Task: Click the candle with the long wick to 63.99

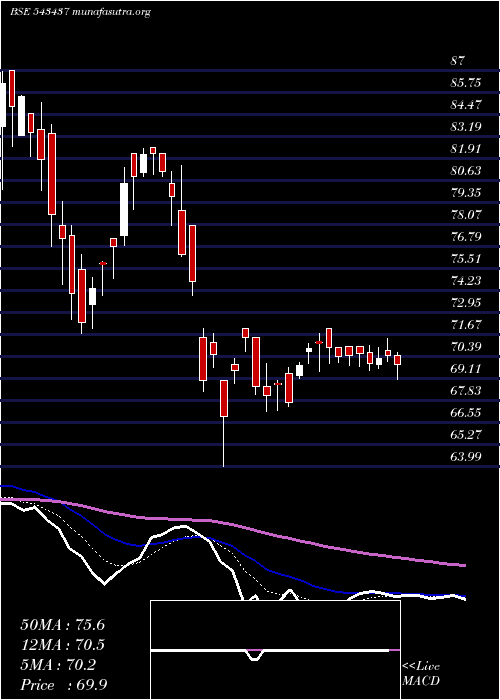Action: (x=223, y=423)
